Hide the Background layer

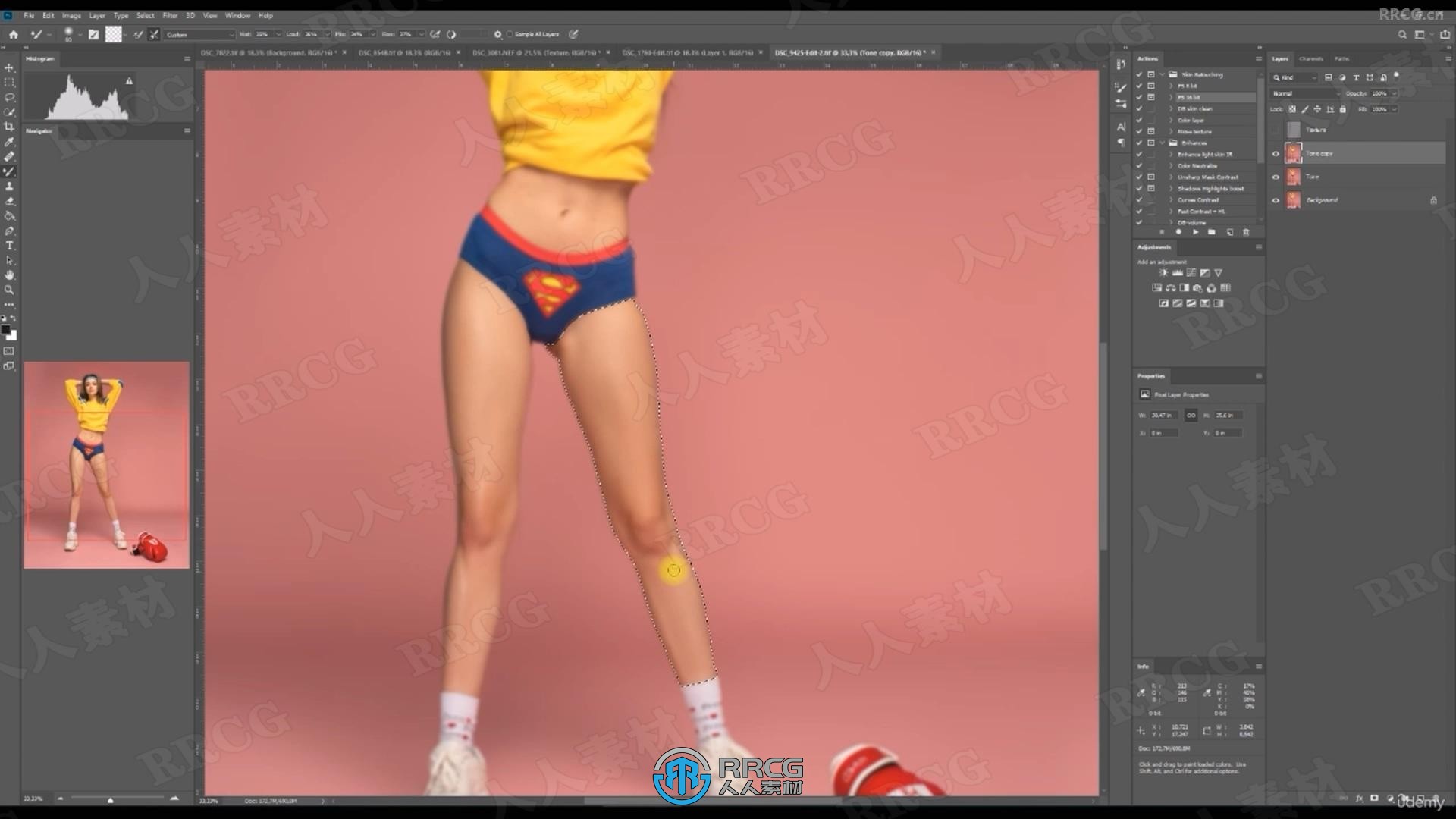pos(1276,200)
